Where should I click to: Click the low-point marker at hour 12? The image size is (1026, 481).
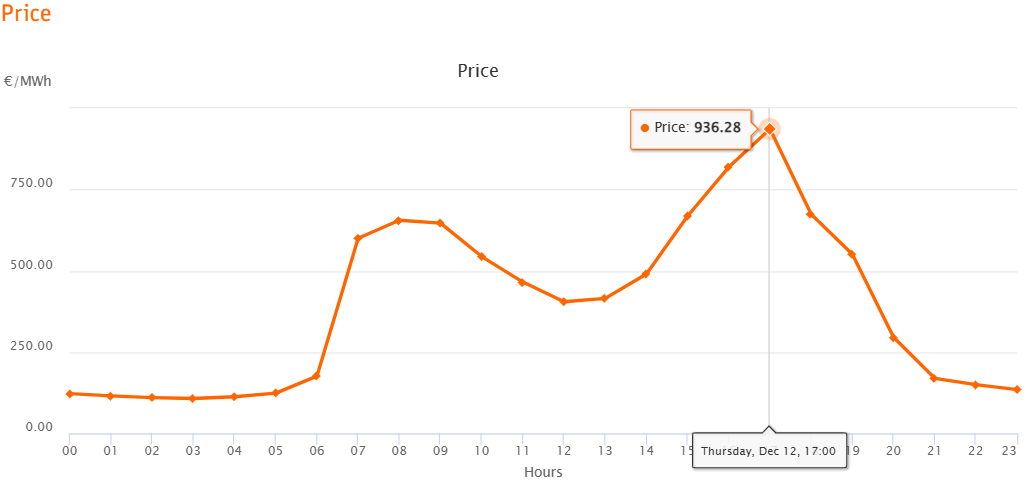(x=563, y=302)
